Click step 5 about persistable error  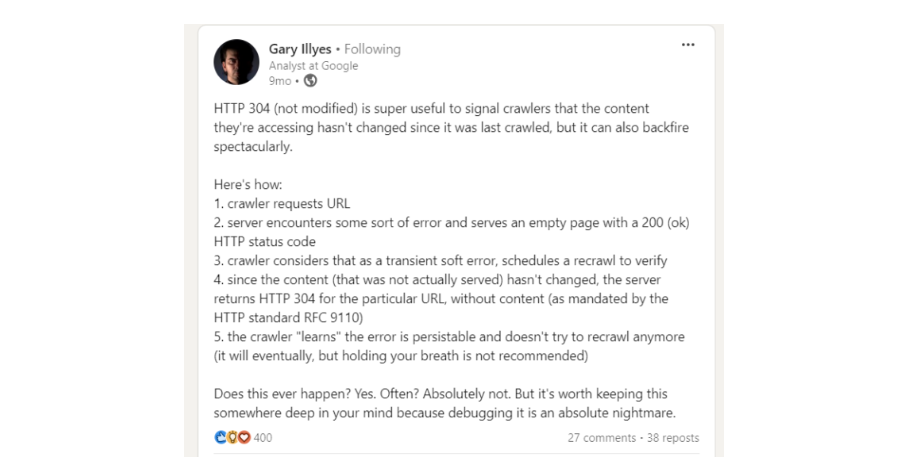tap(449, 346)
